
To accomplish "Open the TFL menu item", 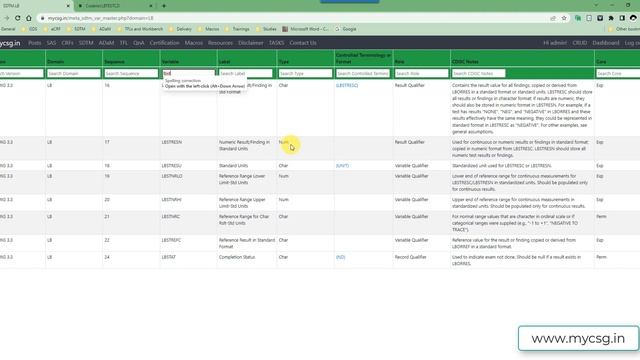I will point(124,43).
